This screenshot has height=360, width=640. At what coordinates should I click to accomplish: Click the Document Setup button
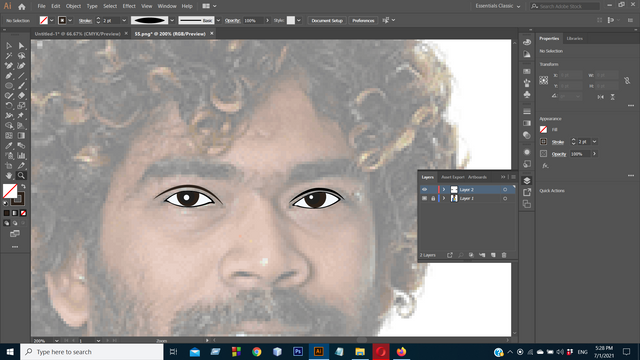tap(327, 20)
